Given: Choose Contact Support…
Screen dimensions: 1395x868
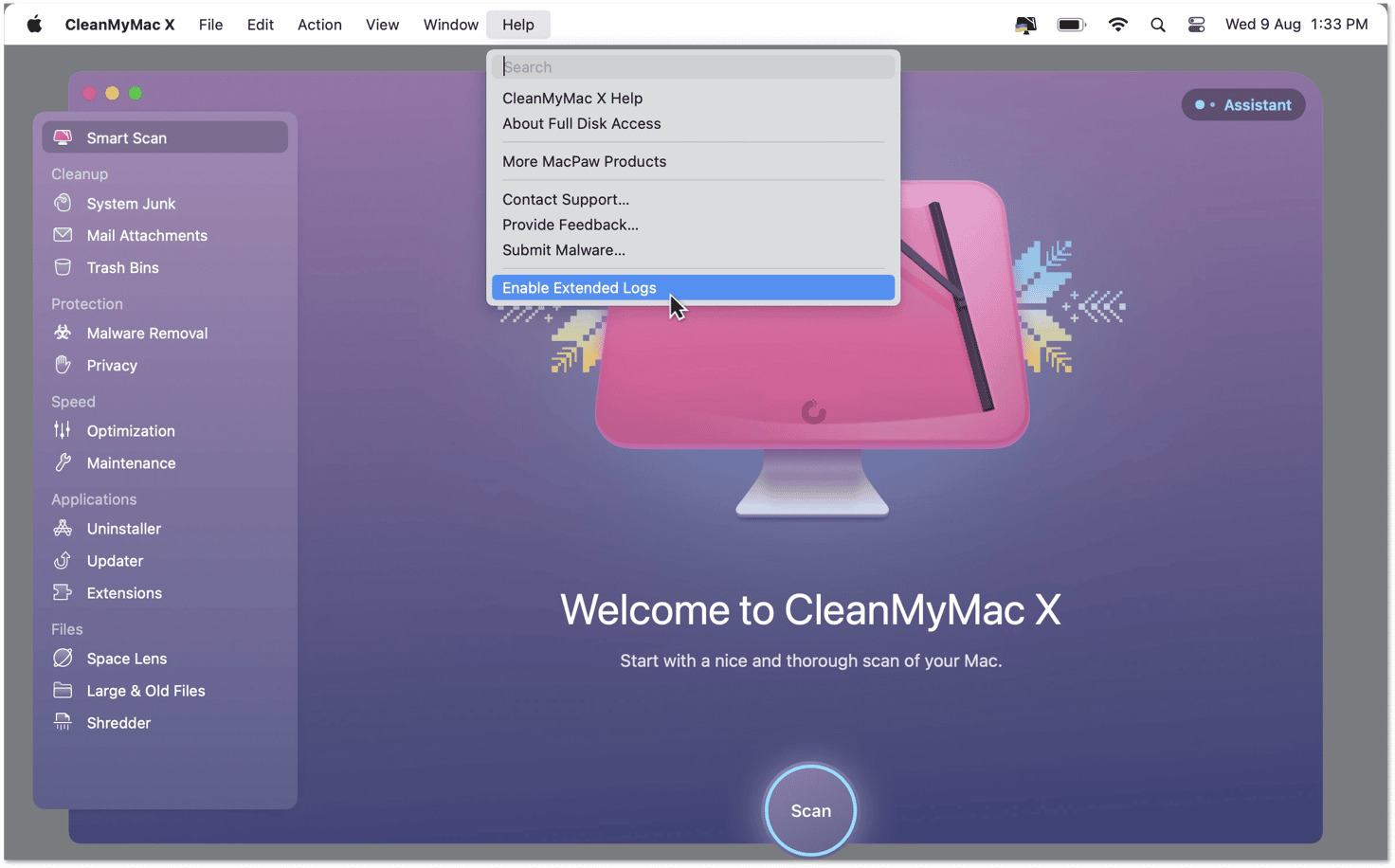Looking at the screenshot, I should (693, 199).
